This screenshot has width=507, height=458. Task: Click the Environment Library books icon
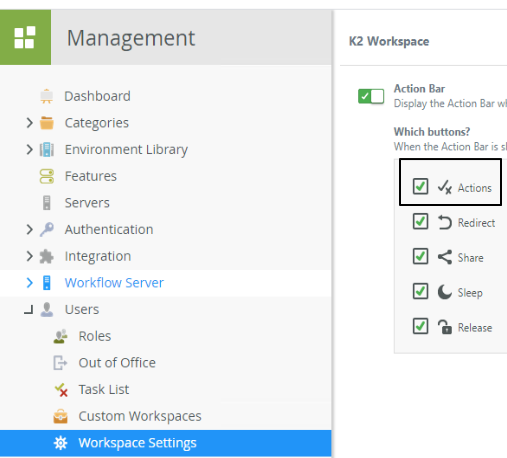47,150
